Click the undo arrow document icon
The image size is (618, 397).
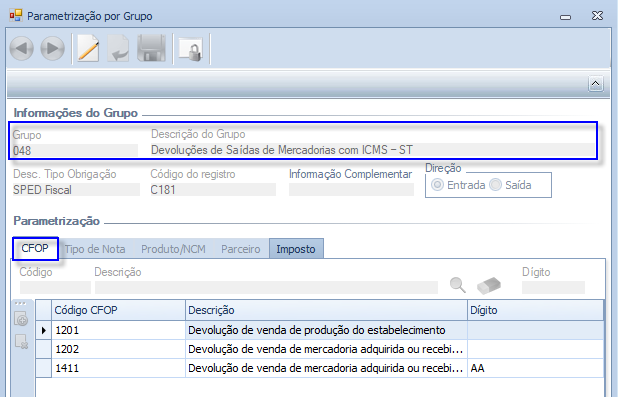coord(118,48)
